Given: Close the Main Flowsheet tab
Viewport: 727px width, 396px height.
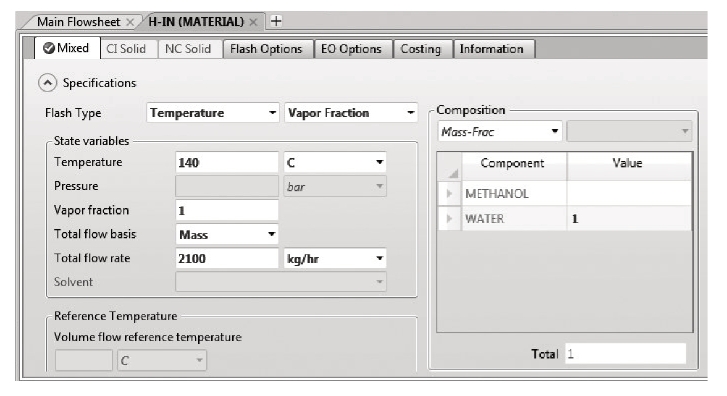Looking at the screenshot, I should pyautogui.click(x=130, y=22).
